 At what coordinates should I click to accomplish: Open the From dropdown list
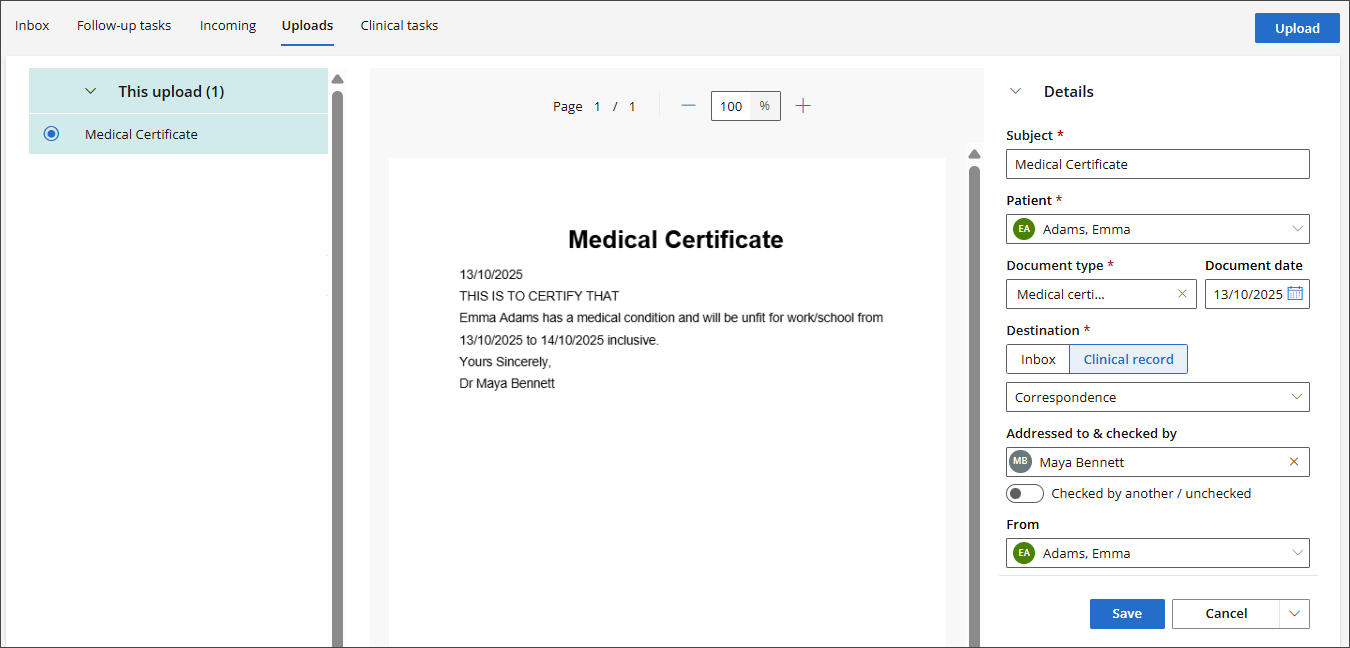coord(1297,553)
